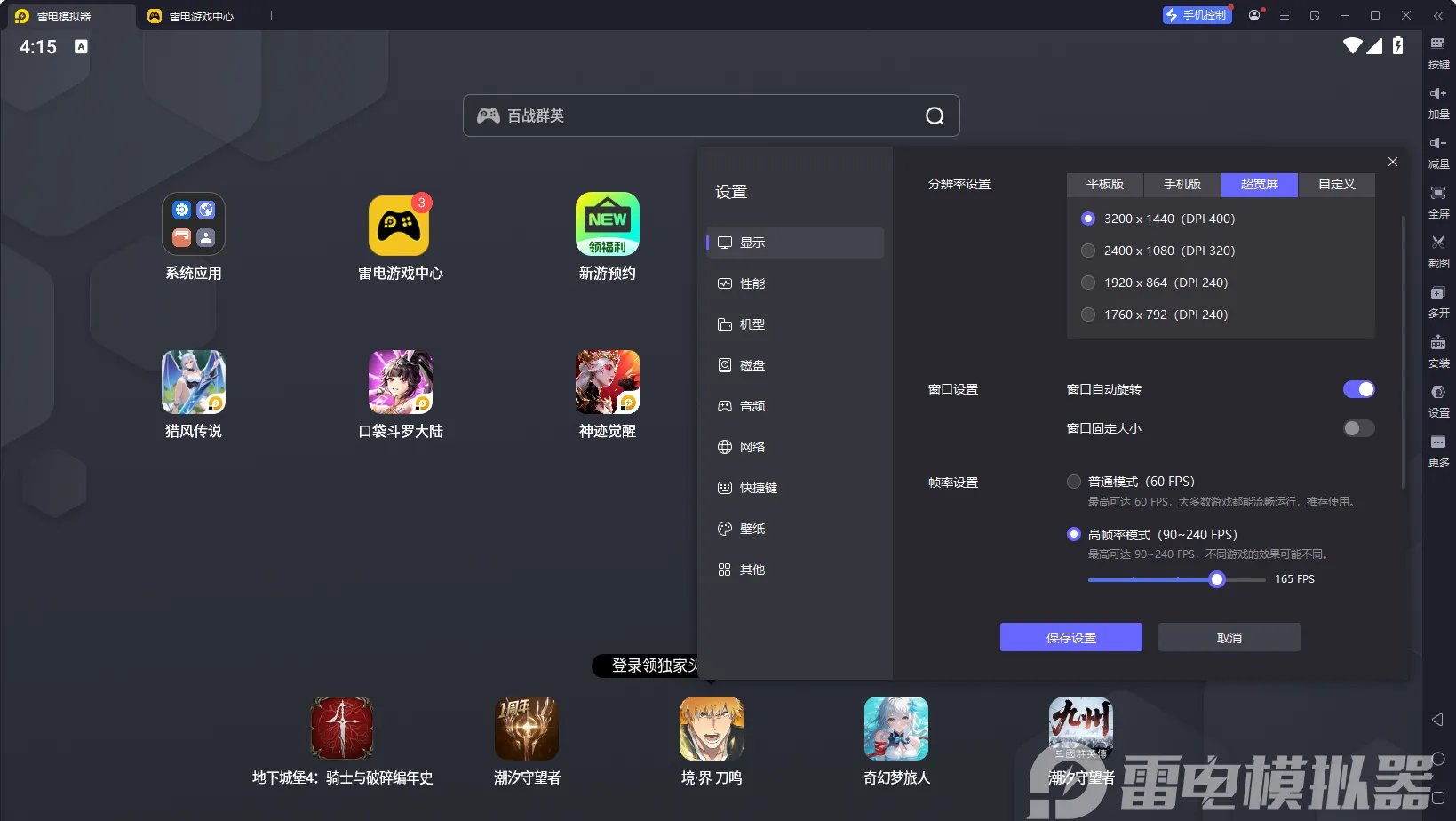Switch to 超宽屏 resolution tab
The image size is (1456, 821).
point(1260,185)
